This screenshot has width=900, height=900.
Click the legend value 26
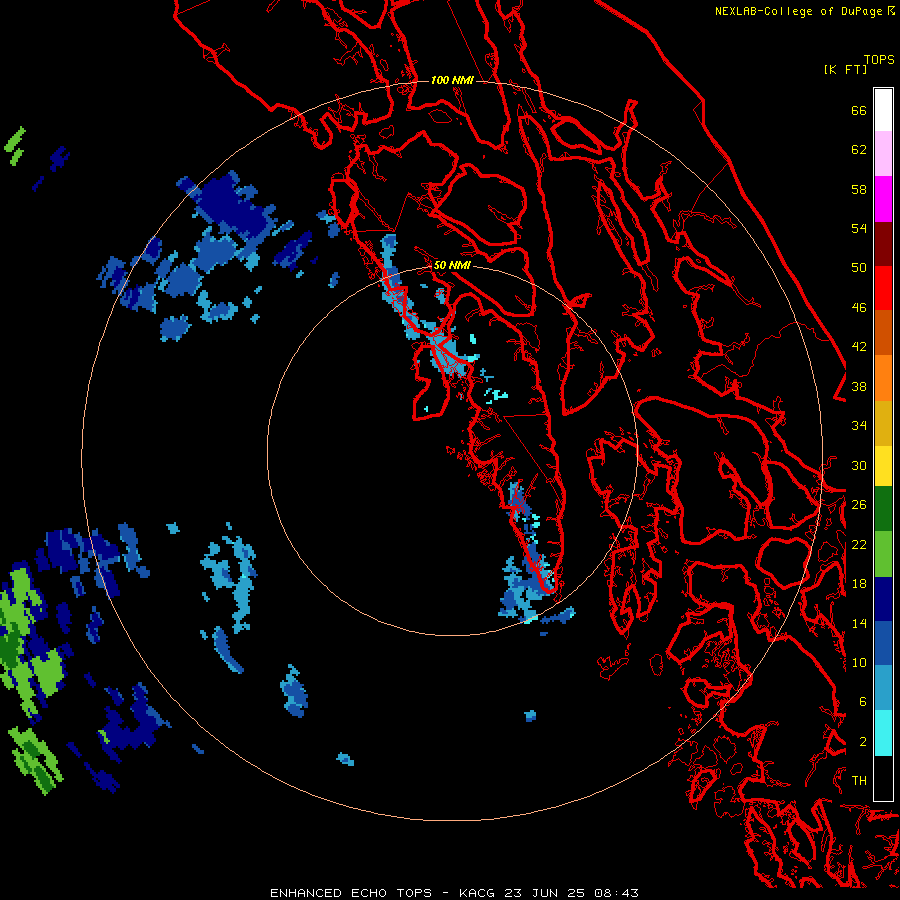click(859, 505)
